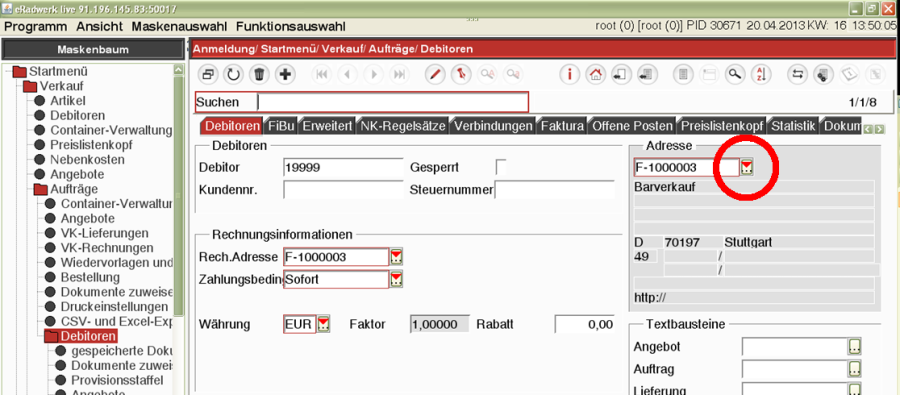Switch to the Verbindungen tab
Viewport: 900px width, 395px height.
point(493,126)
